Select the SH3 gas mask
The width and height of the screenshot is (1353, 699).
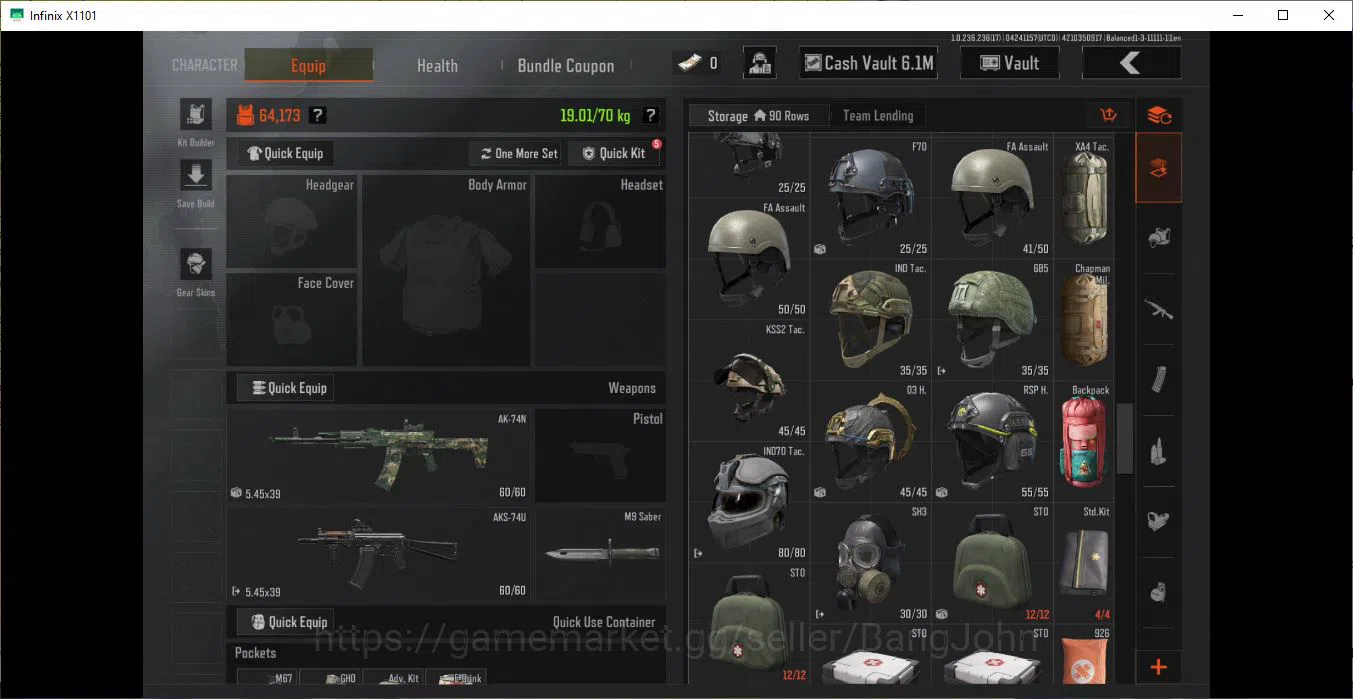[x=871, y=563]
